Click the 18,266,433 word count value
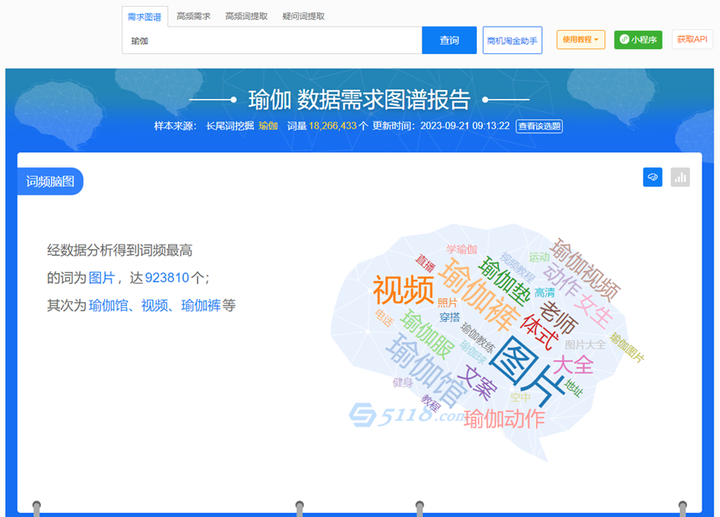Viewport: 720px width, 517px height. pos(332,126)
